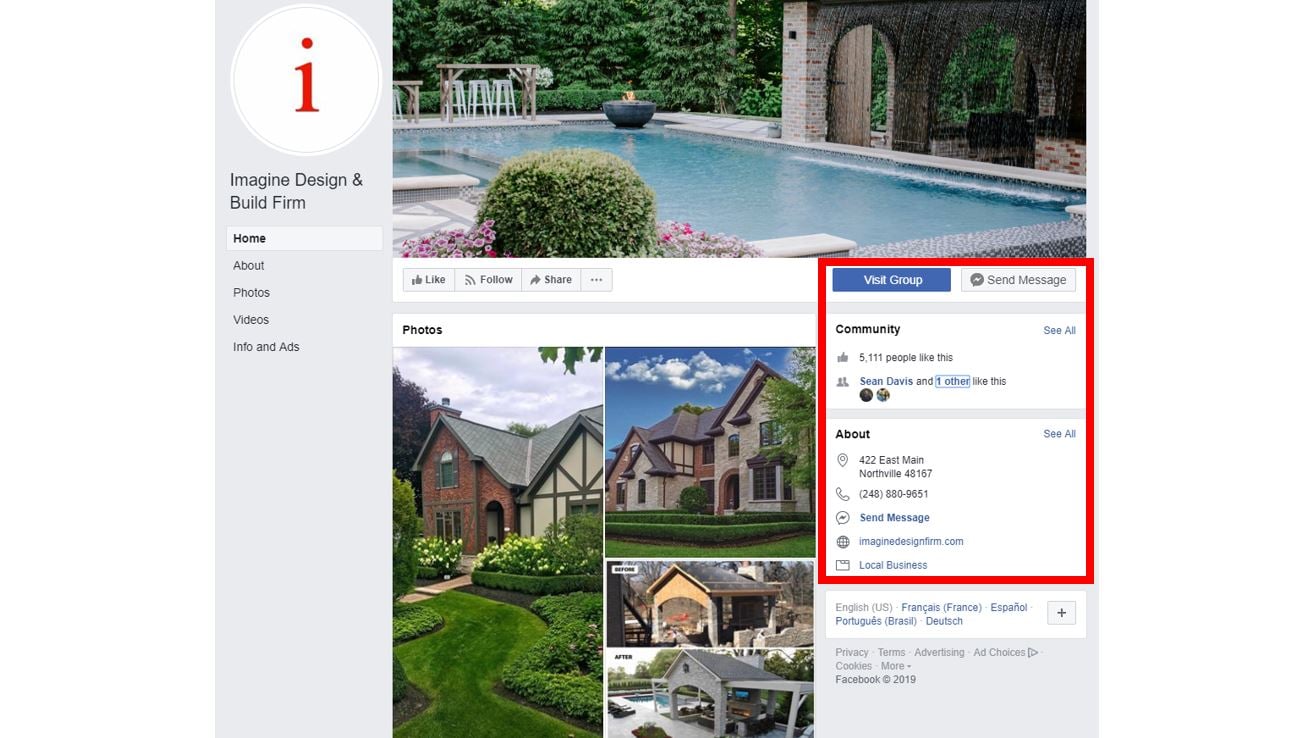The width and height of the screenshot is (1315, 738).
Task: Select Info and Ads in sidebar
Action: click(266, 347)
